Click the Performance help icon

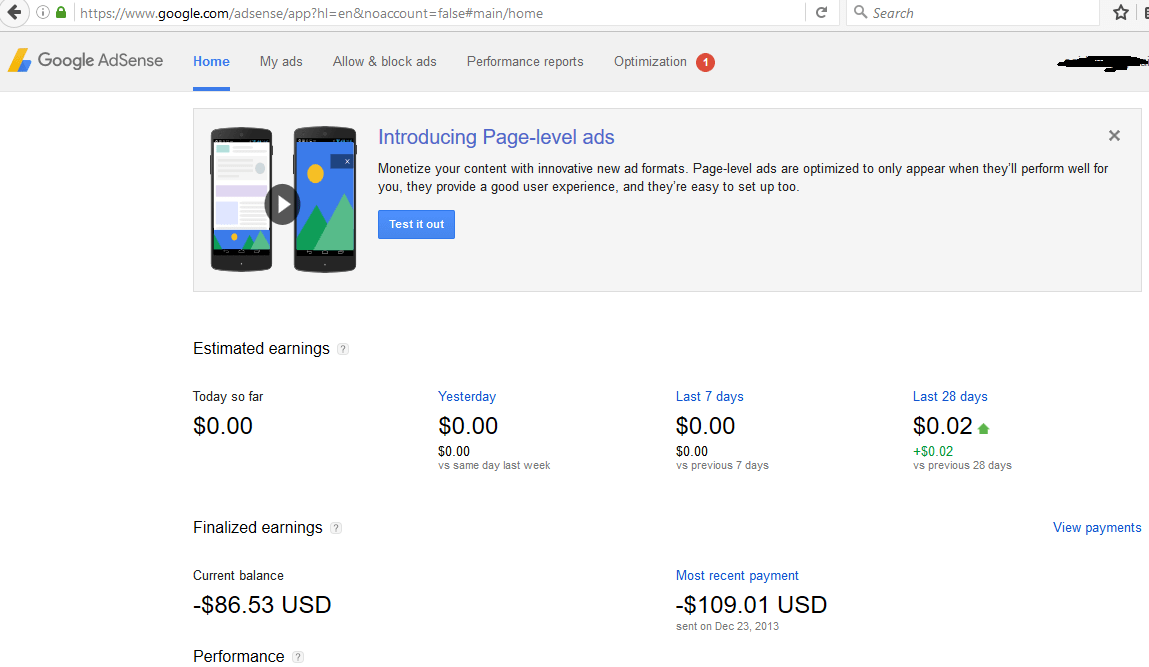tap(298, 657)
